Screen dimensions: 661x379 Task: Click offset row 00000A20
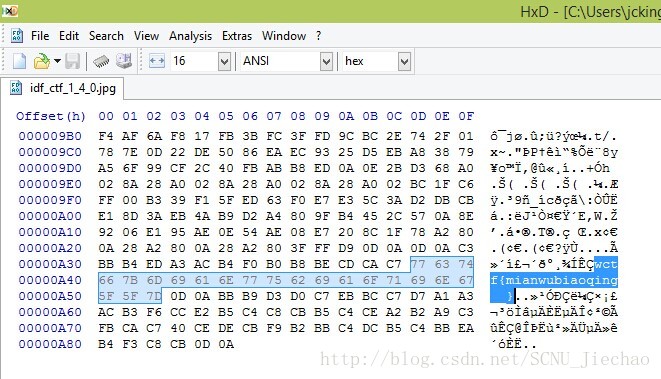point(50,248)
